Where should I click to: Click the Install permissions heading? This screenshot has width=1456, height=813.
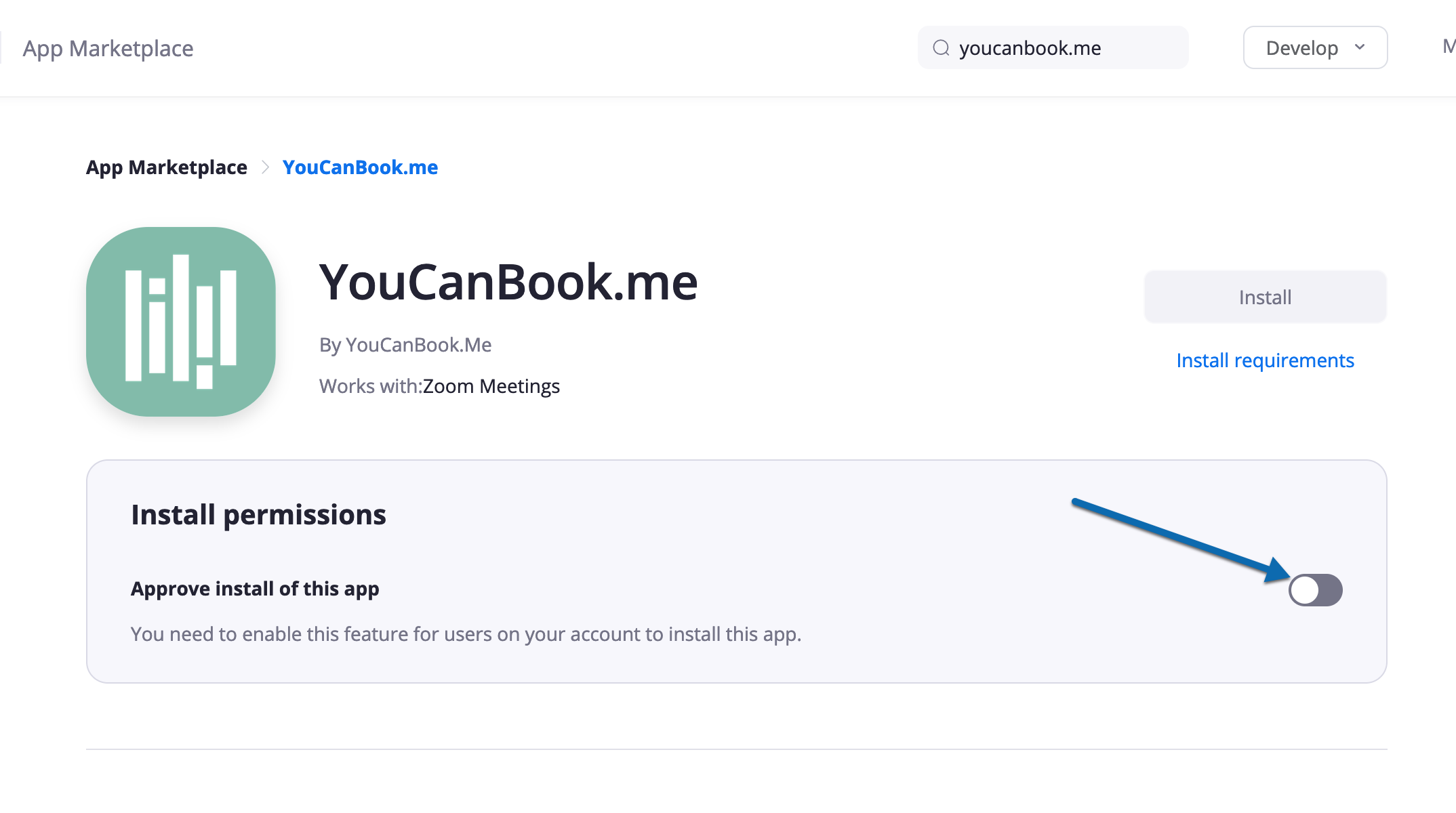(x=258, y=515)
